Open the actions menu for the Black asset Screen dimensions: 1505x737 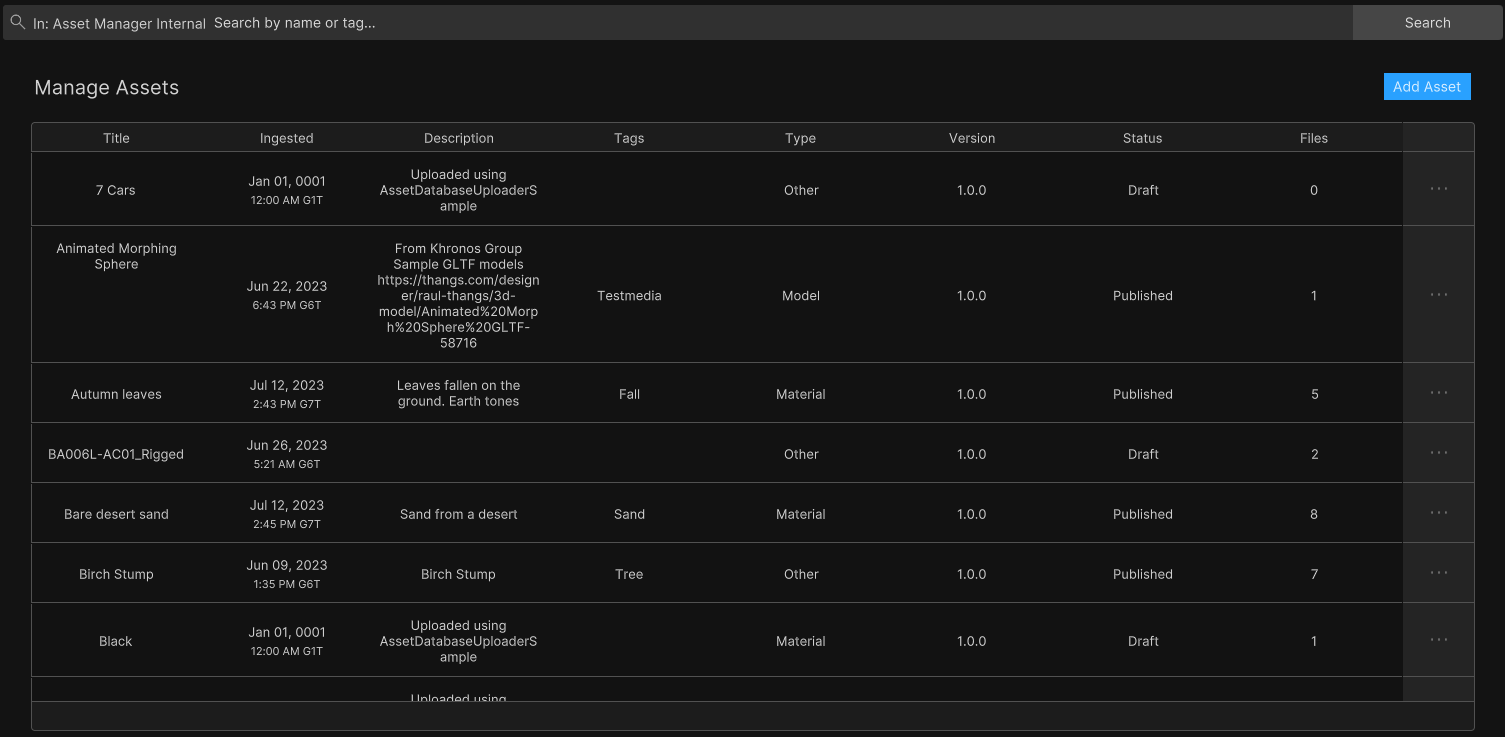pos(1438,640)
